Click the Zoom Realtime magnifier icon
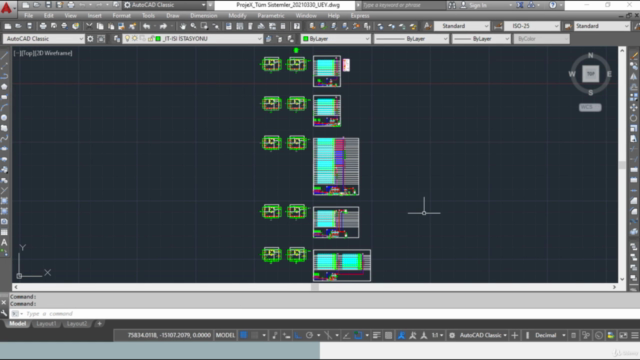This screenshot has height=360, width=640. [x=193, y=26]
